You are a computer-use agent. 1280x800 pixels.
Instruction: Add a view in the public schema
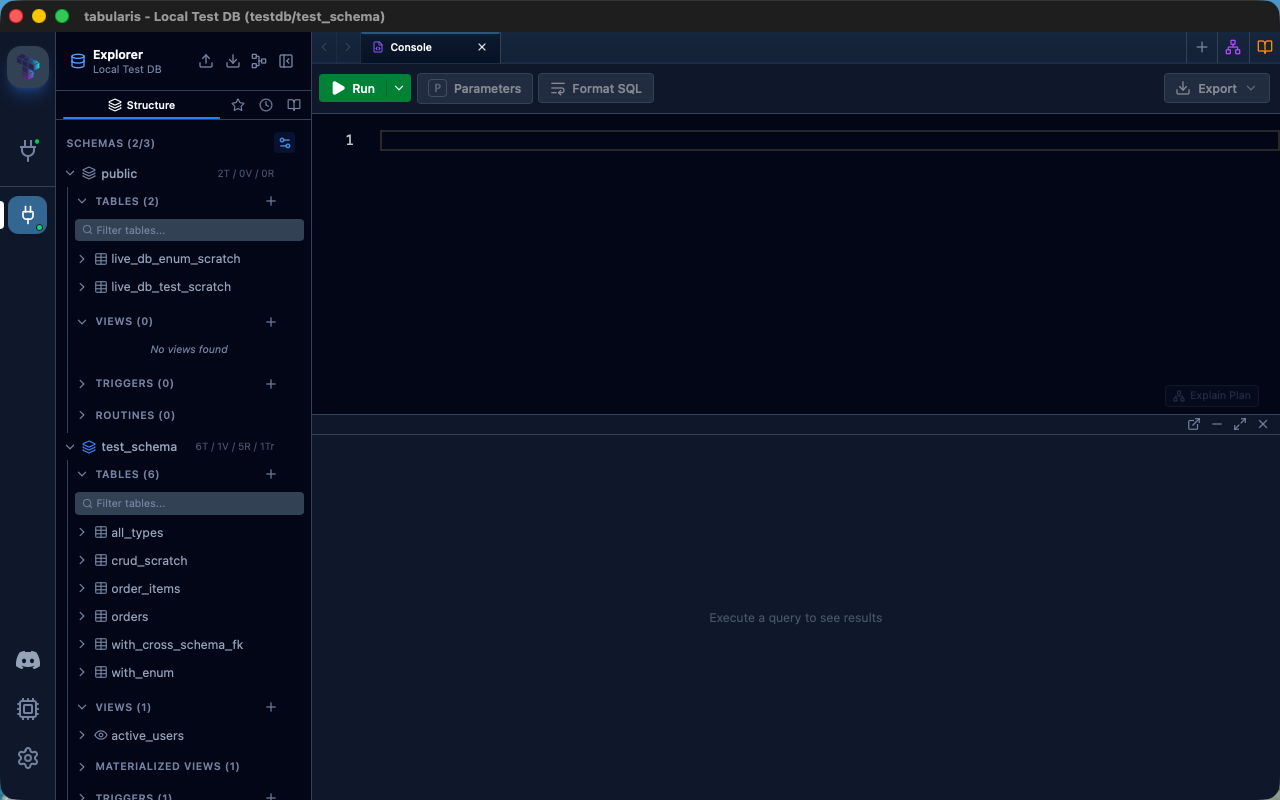coord(271,322)
